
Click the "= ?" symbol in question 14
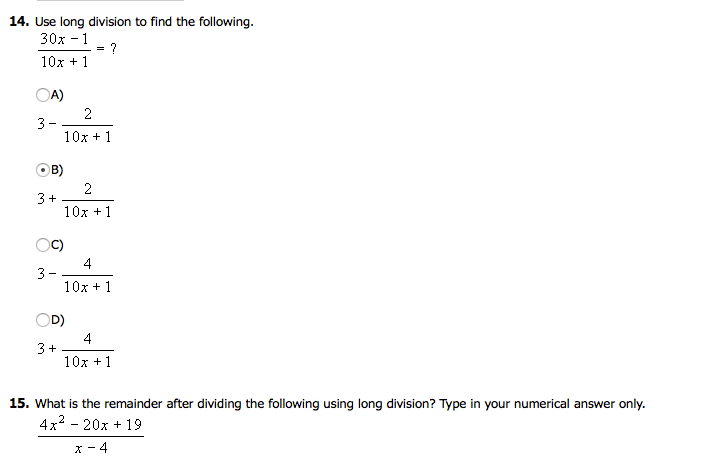pyautogui.click(x=106, y=48)
